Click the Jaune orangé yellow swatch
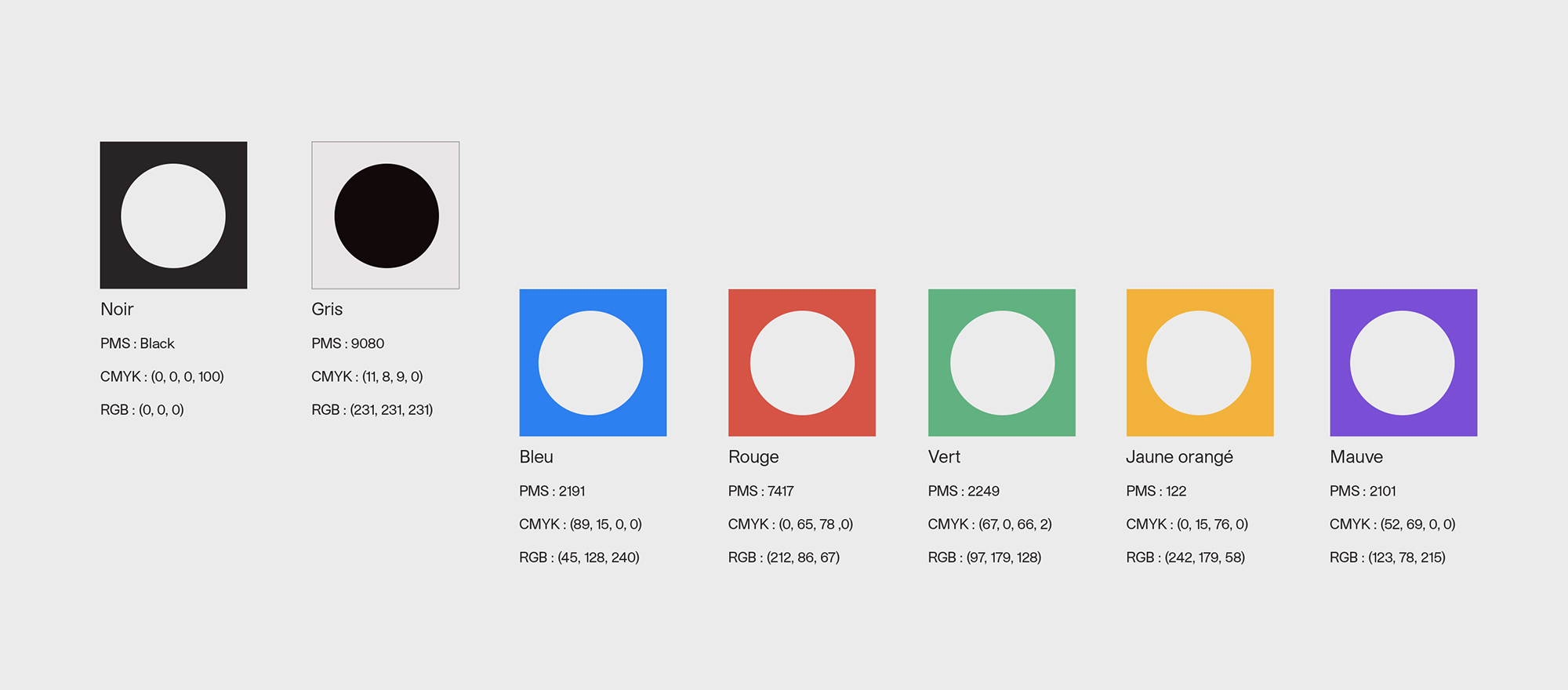This screenshot has width=1568, height=690. pyautogui.click(x=1200, y=362)
